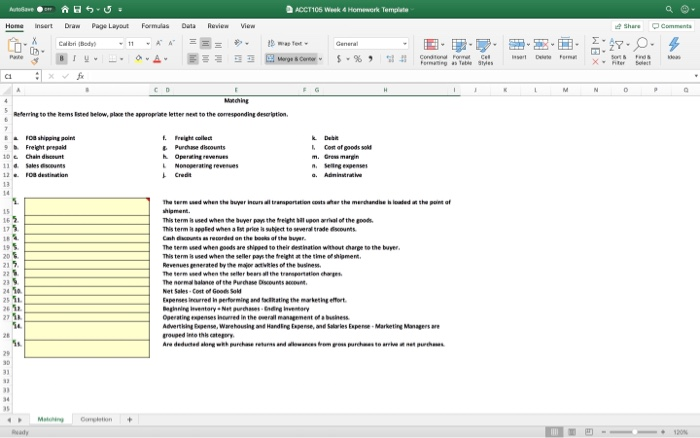Expand the formula bar chevron

(696, 76)
